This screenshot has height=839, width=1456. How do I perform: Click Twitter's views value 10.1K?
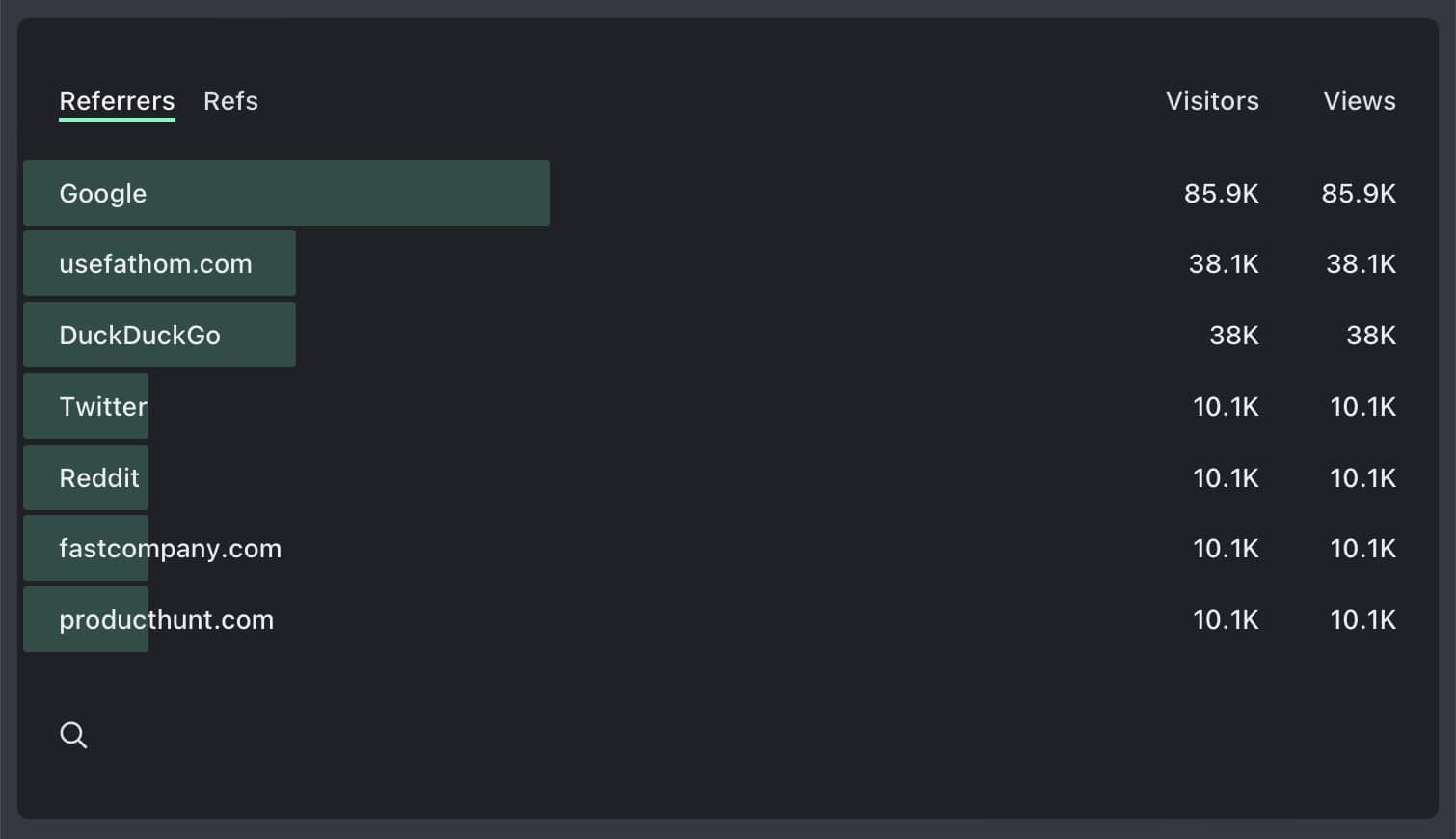coord(1363,406)
